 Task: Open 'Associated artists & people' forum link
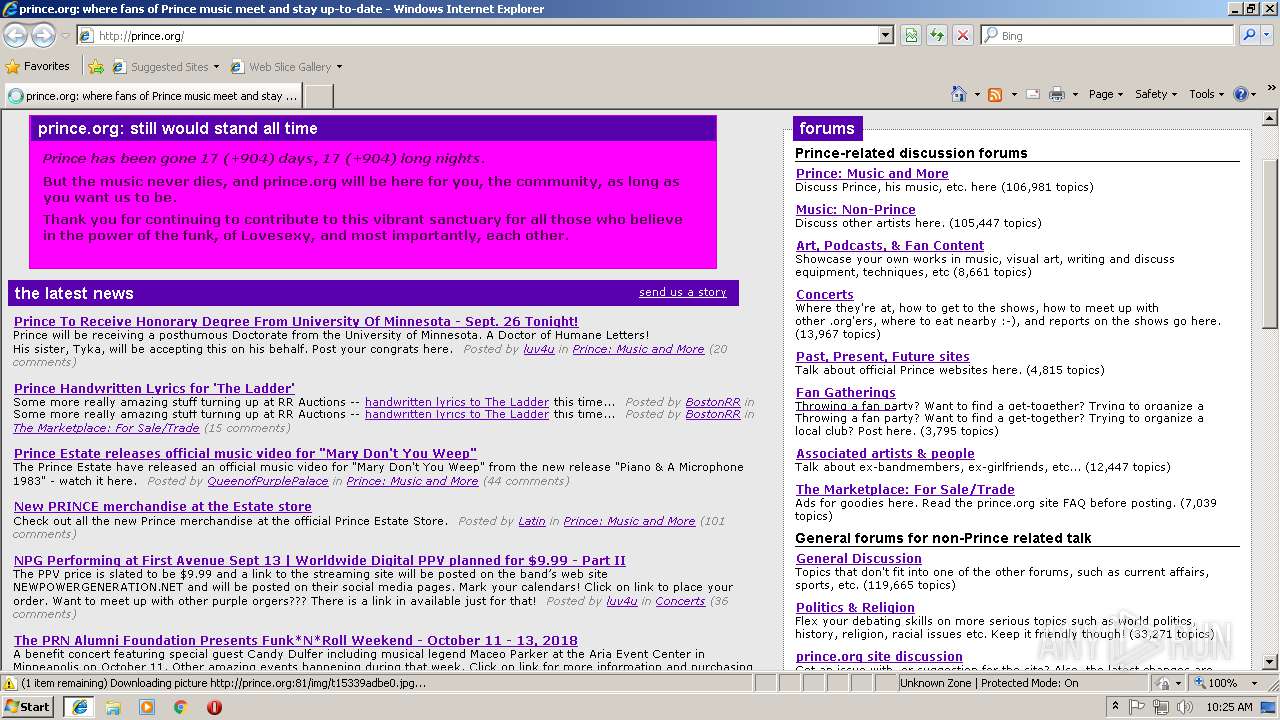pos(885,453)
